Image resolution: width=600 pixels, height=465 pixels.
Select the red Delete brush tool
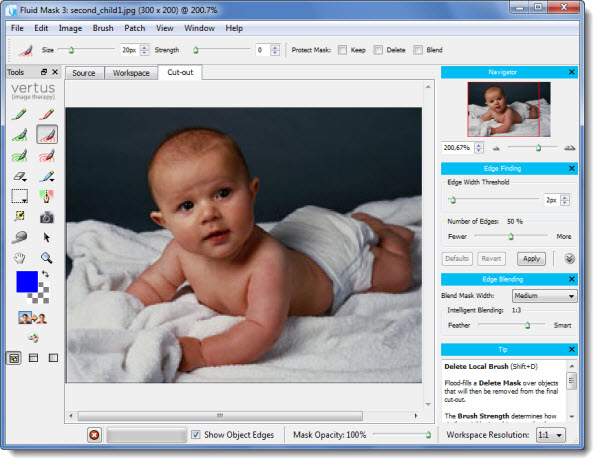coord(46,115)
